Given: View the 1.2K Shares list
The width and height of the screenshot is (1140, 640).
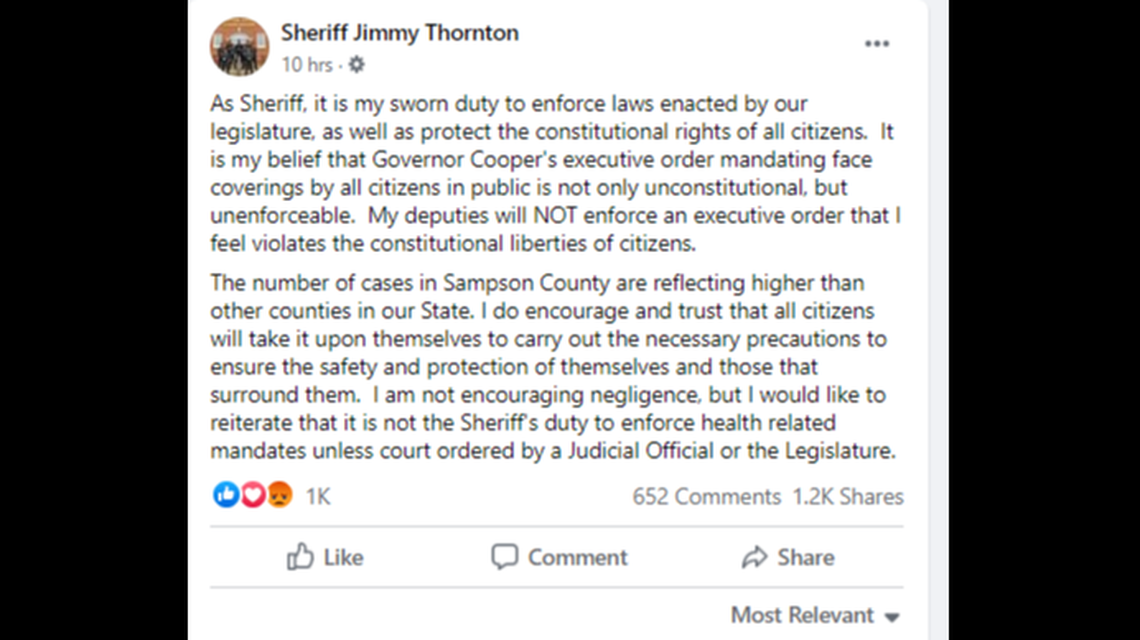Looking at the screenshot, I should (x=848, y=496).
